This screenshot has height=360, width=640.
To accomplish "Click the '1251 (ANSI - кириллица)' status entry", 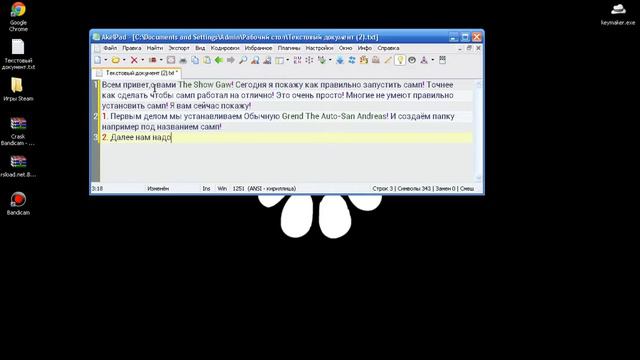I will pyautogui.click(x=264, y=189).
